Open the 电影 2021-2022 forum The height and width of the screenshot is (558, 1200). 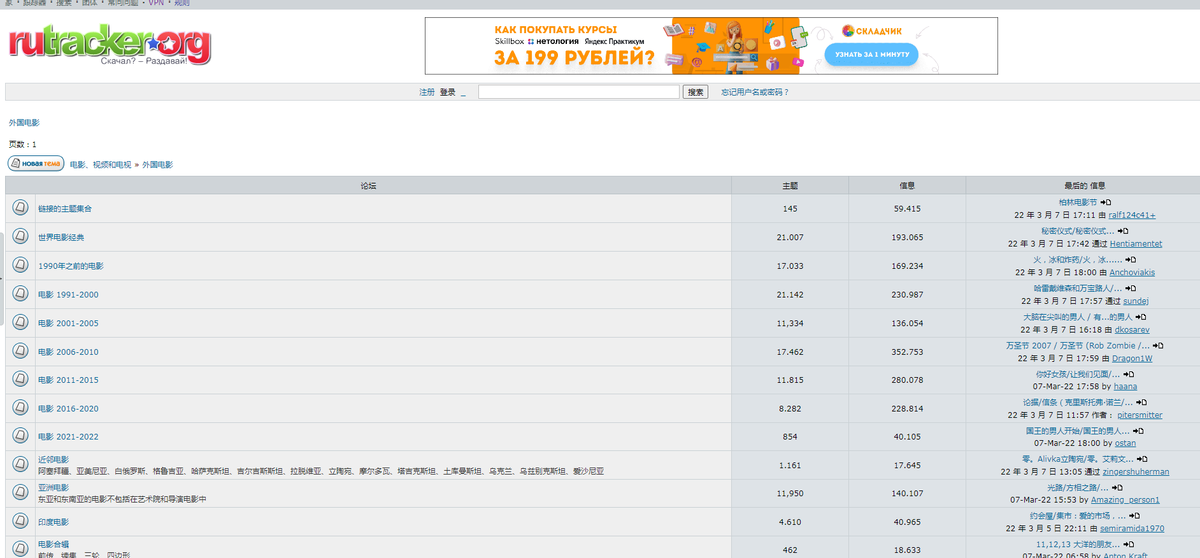click(x=68, y=437)
